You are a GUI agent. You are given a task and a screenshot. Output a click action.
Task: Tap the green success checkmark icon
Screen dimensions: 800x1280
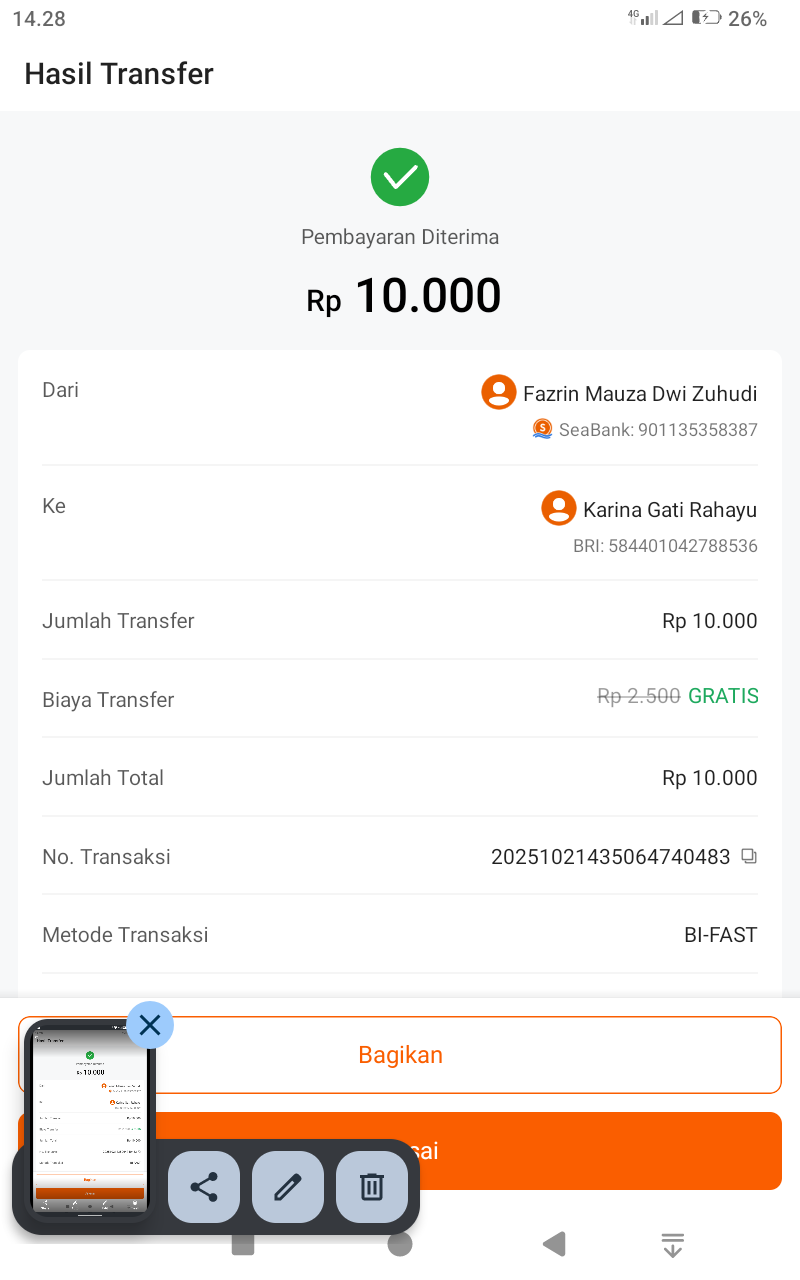point(400,177)
